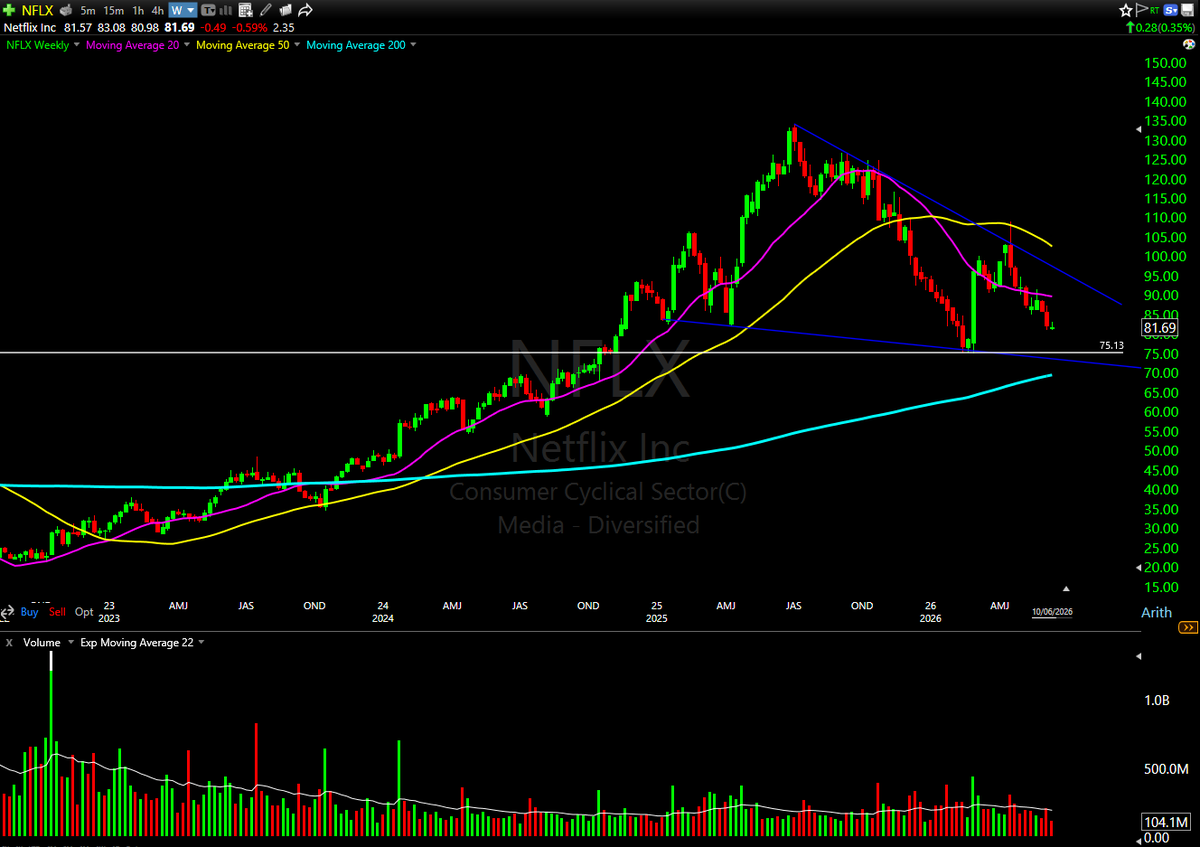Switch to the 5m time frame

(x=88, y=11)
